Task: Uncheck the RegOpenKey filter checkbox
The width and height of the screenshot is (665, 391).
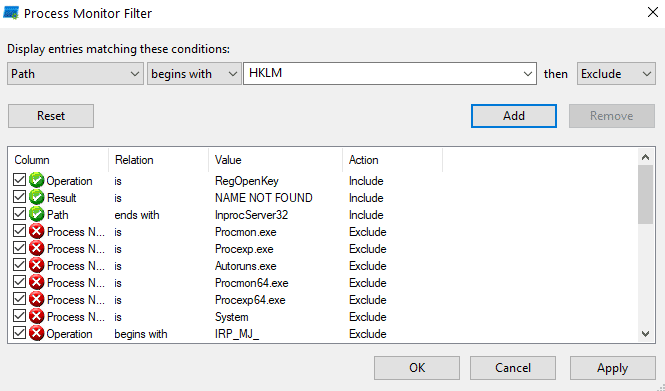Action: click(20, 180)
